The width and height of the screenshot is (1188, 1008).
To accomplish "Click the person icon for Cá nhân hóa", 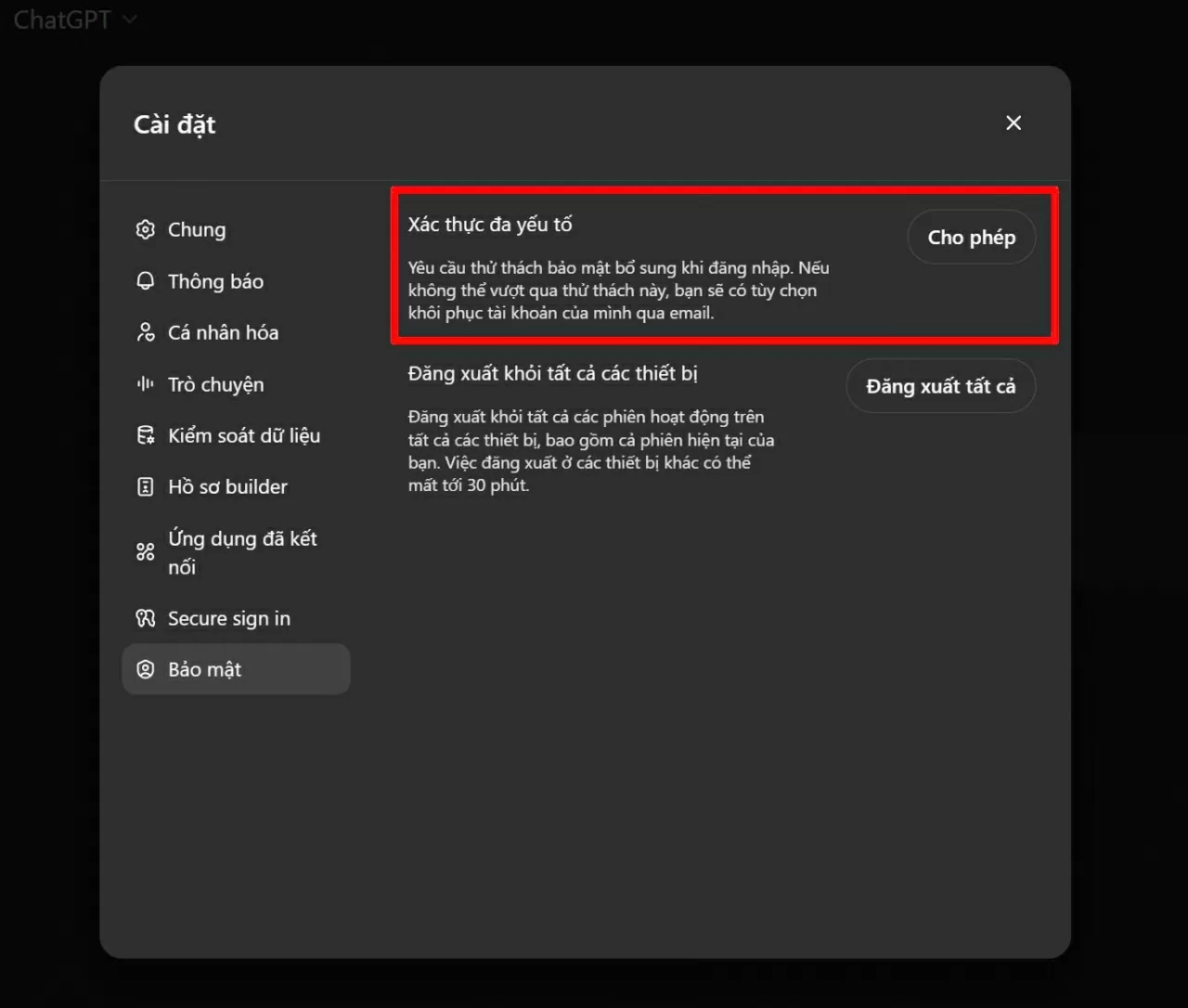I will [146, 332].
